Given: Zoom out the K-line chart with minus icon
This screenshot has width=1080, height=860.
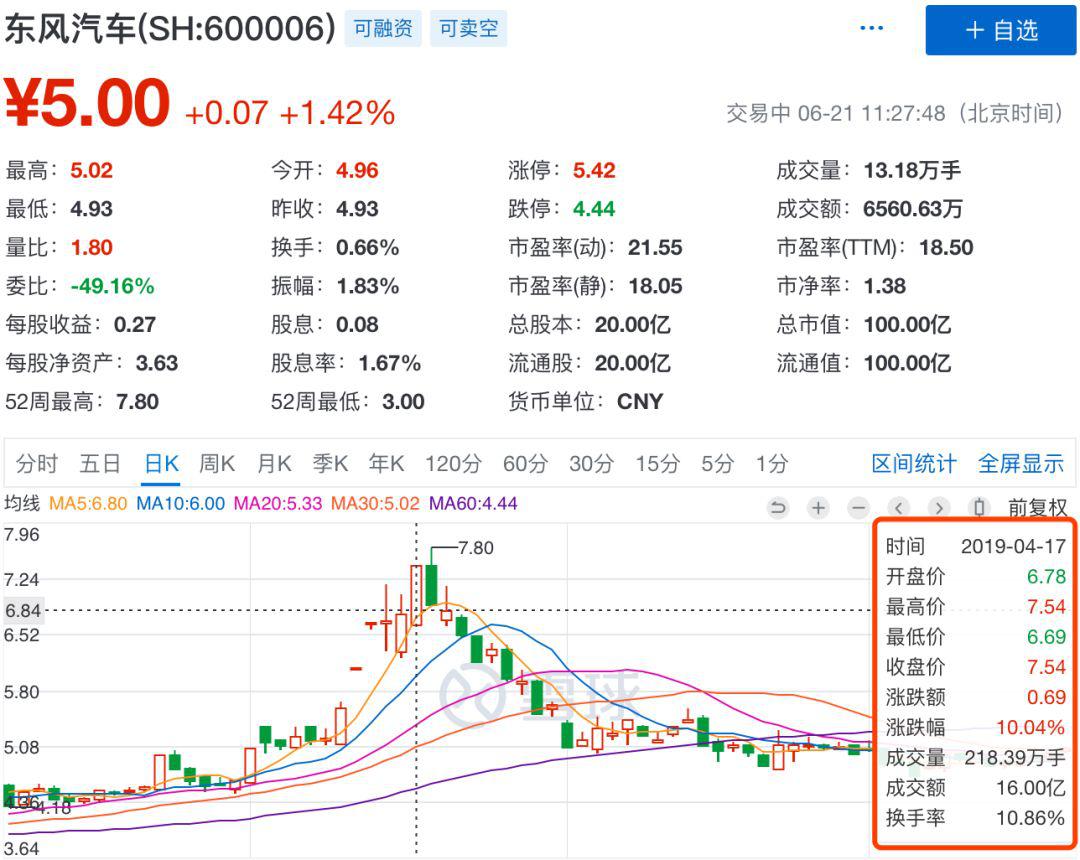Looking at the screenshot, I should 858,508.
